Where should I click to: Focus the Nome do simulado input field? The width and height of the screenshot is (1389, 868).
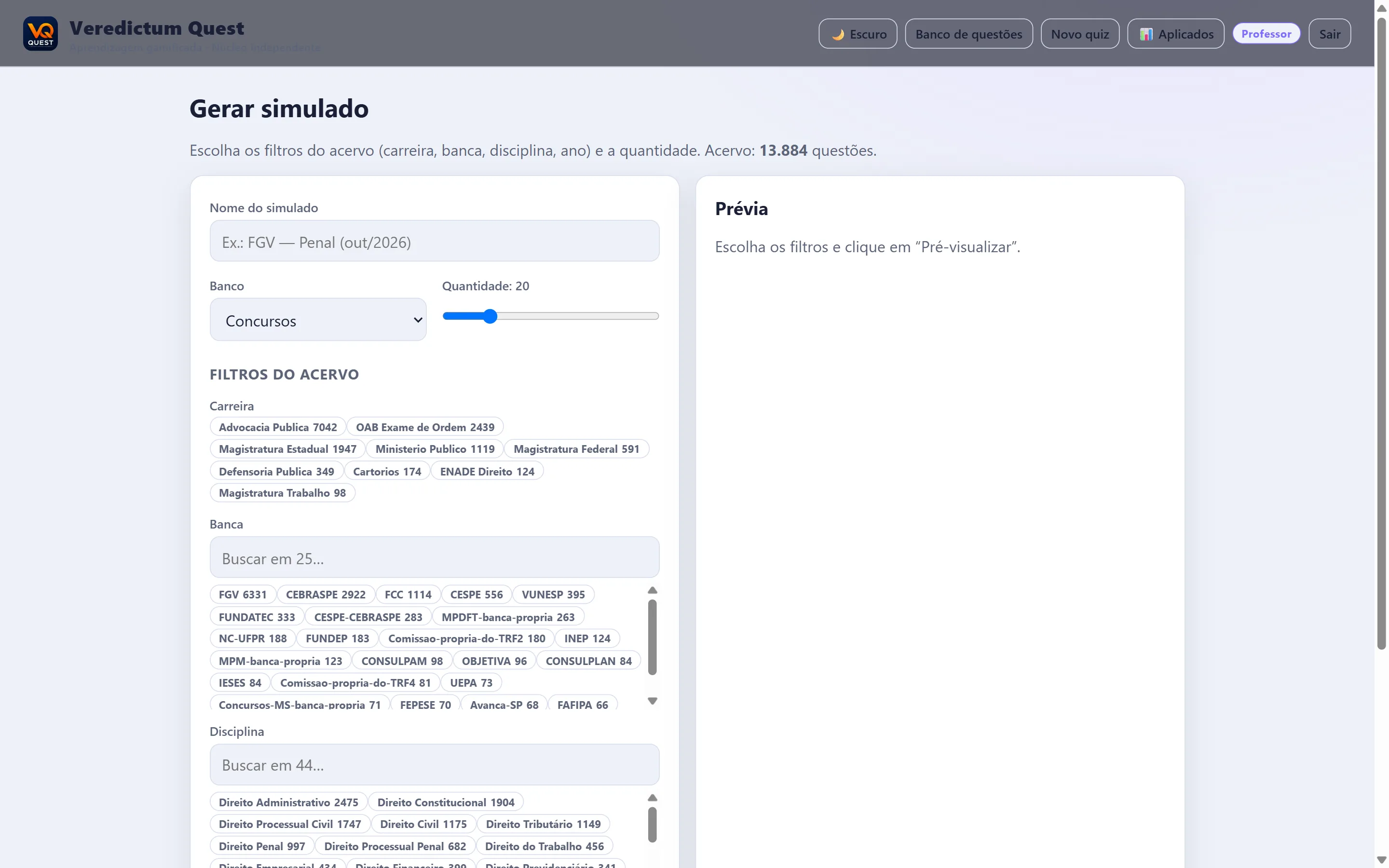[x=435, y=241]
